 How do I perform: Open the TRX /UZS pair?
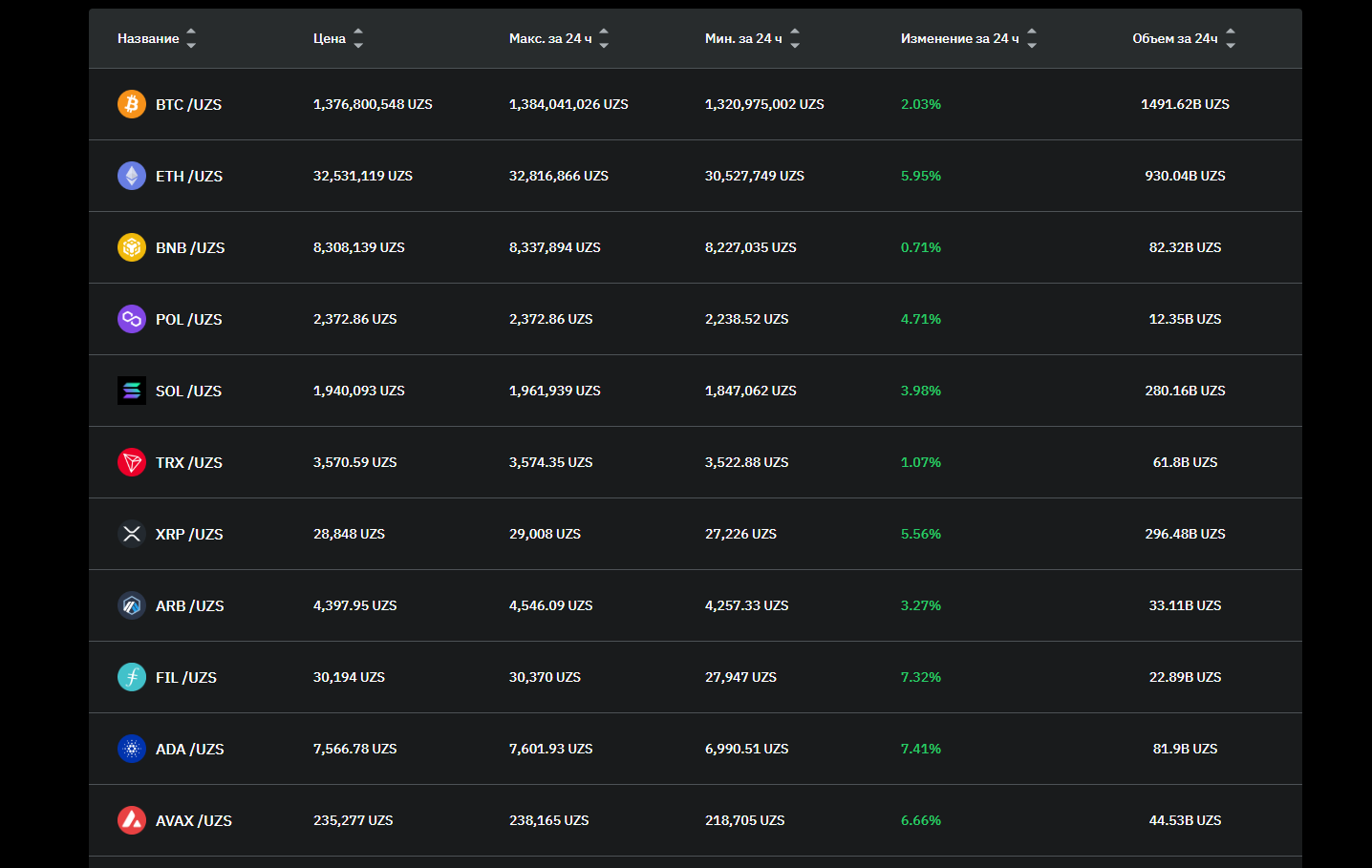(x=189, y=462)
